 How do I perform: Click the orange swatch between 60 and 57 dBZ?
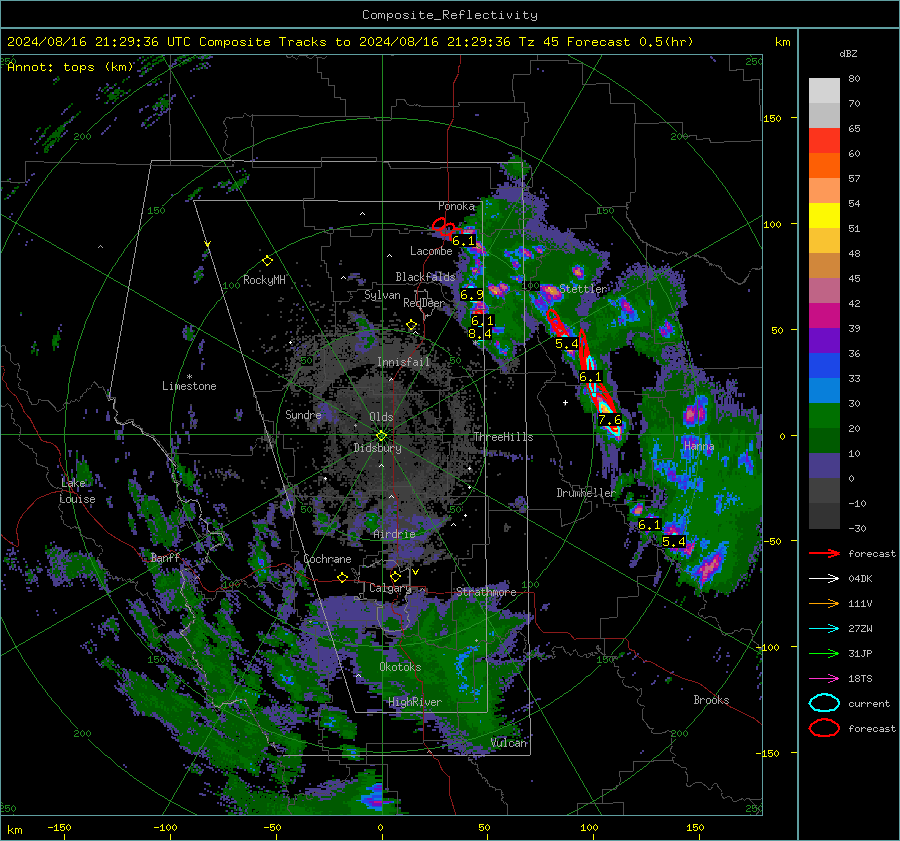tap(824, 166)
